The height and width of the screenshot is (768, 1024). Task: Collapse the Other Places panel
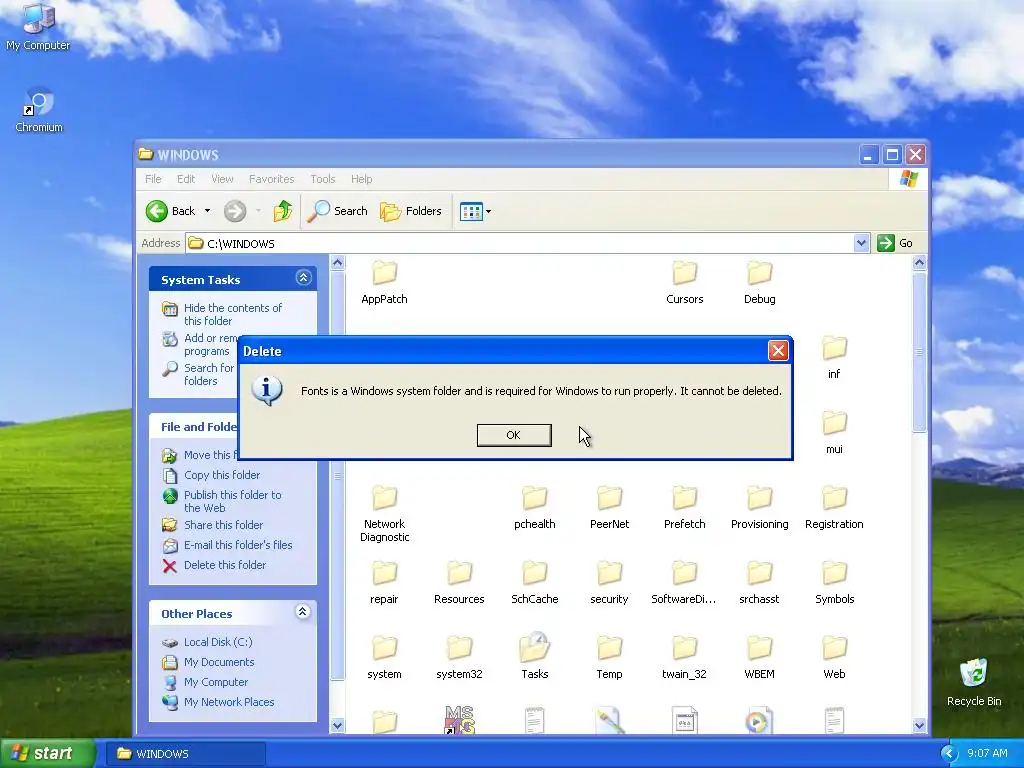click(302, 612)
